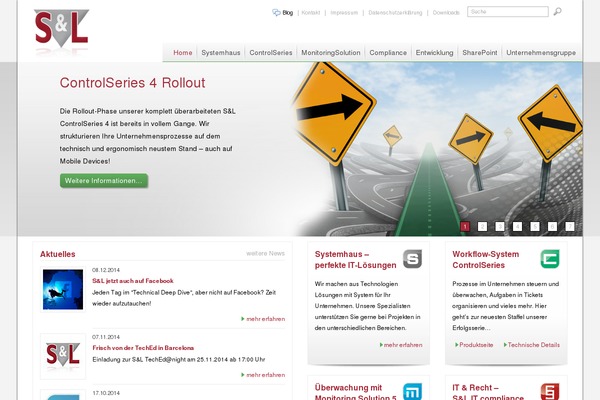Focus the Suche search field
The image size is (600, 400).
pyautogui.click(x=508, y=12)
